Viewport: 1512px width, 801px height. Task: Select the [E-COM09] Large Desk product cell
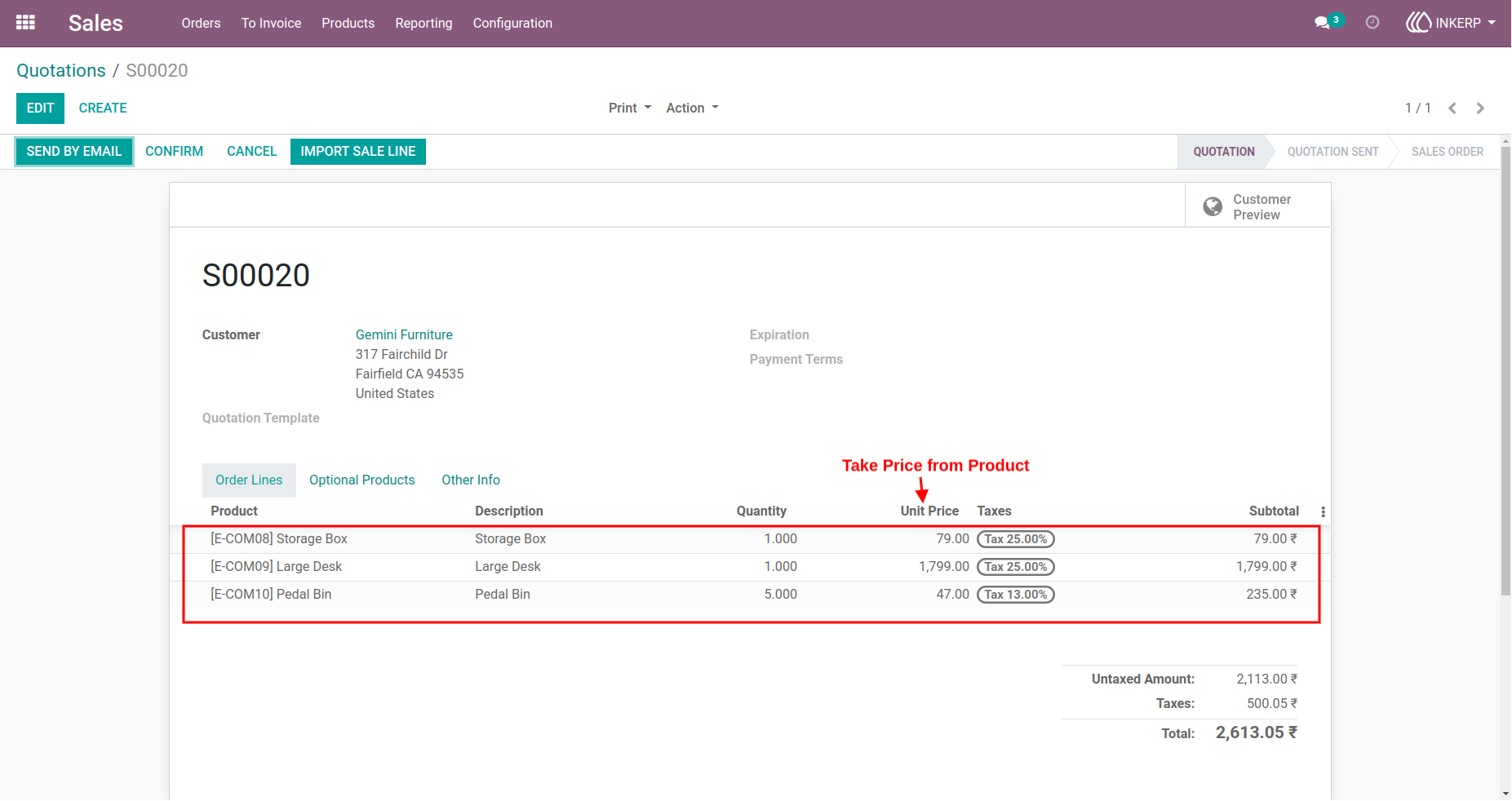click(x=277, y=567)
